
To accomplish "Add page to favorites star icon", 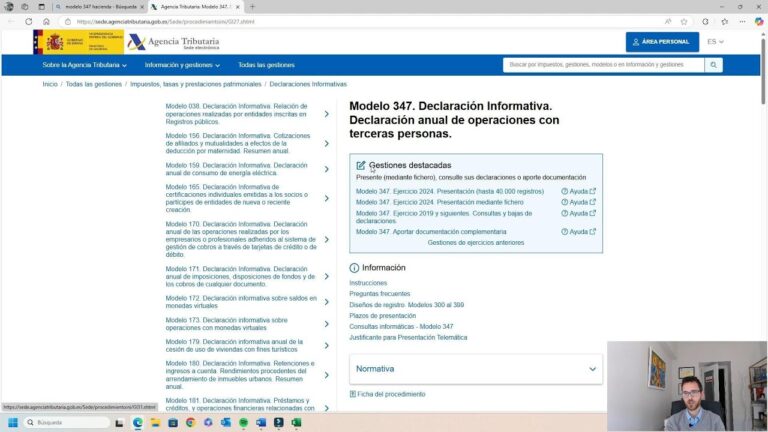I will pos(684,22).
